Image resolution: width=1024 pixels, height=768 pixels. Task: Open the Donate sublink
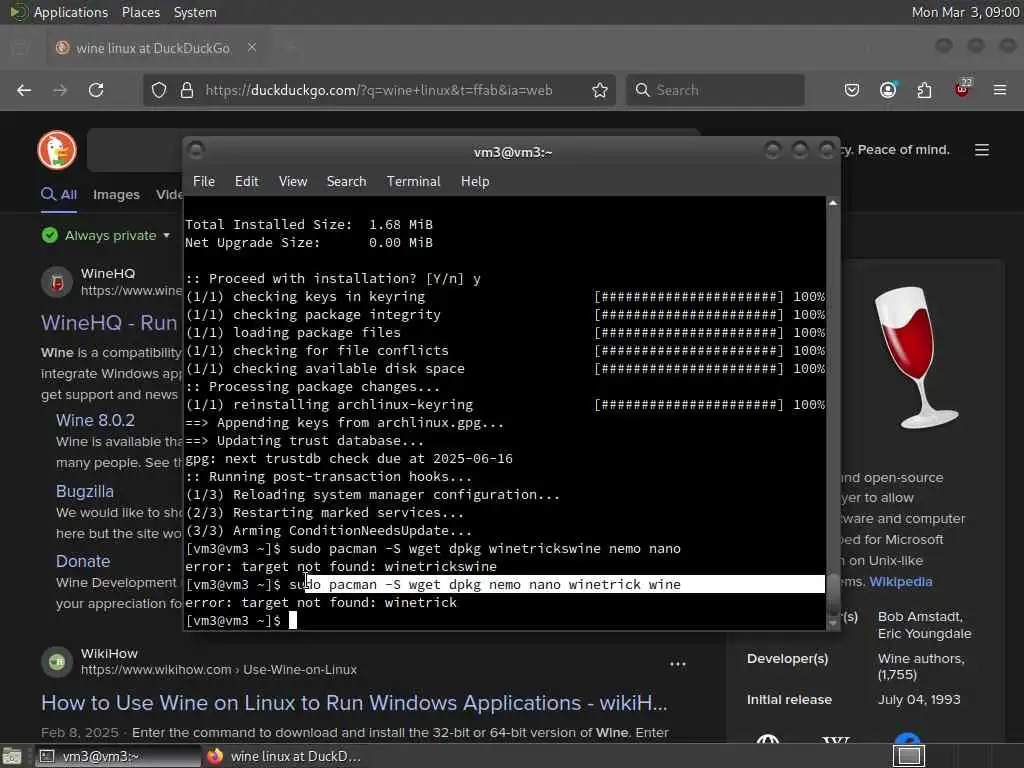tap(83, 561)
